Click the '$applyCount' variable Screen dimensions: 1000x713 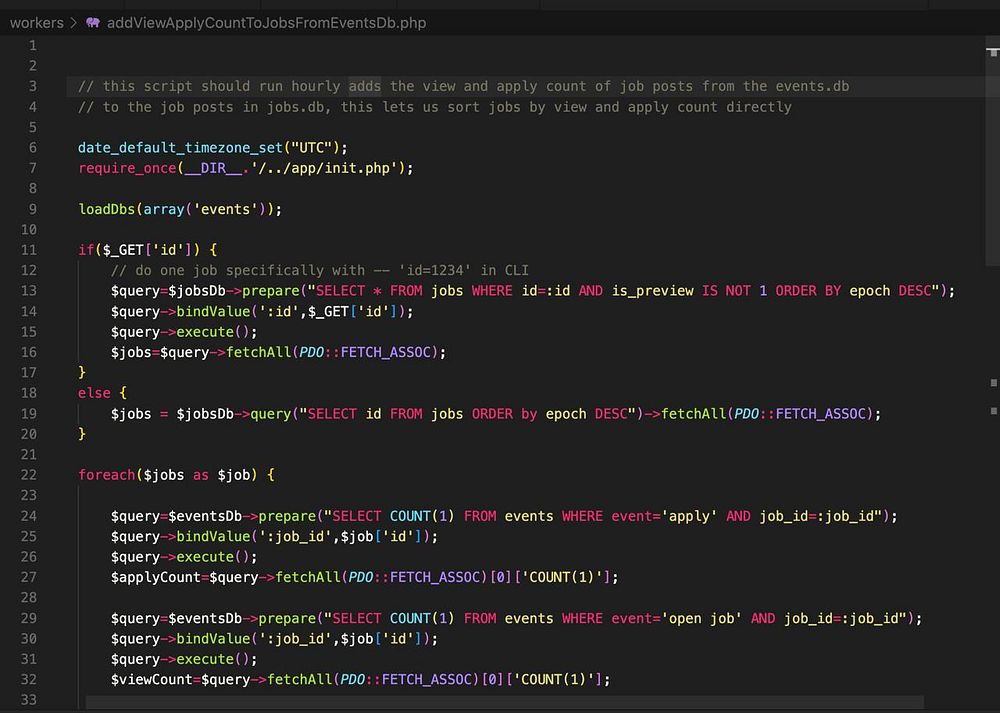pos(156,578)
